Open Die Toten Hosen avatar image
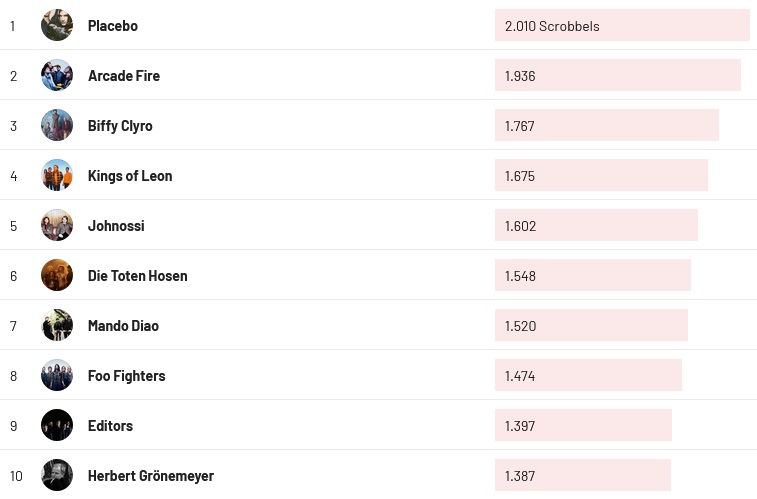 pyautogui.click(x=57, y=275)
